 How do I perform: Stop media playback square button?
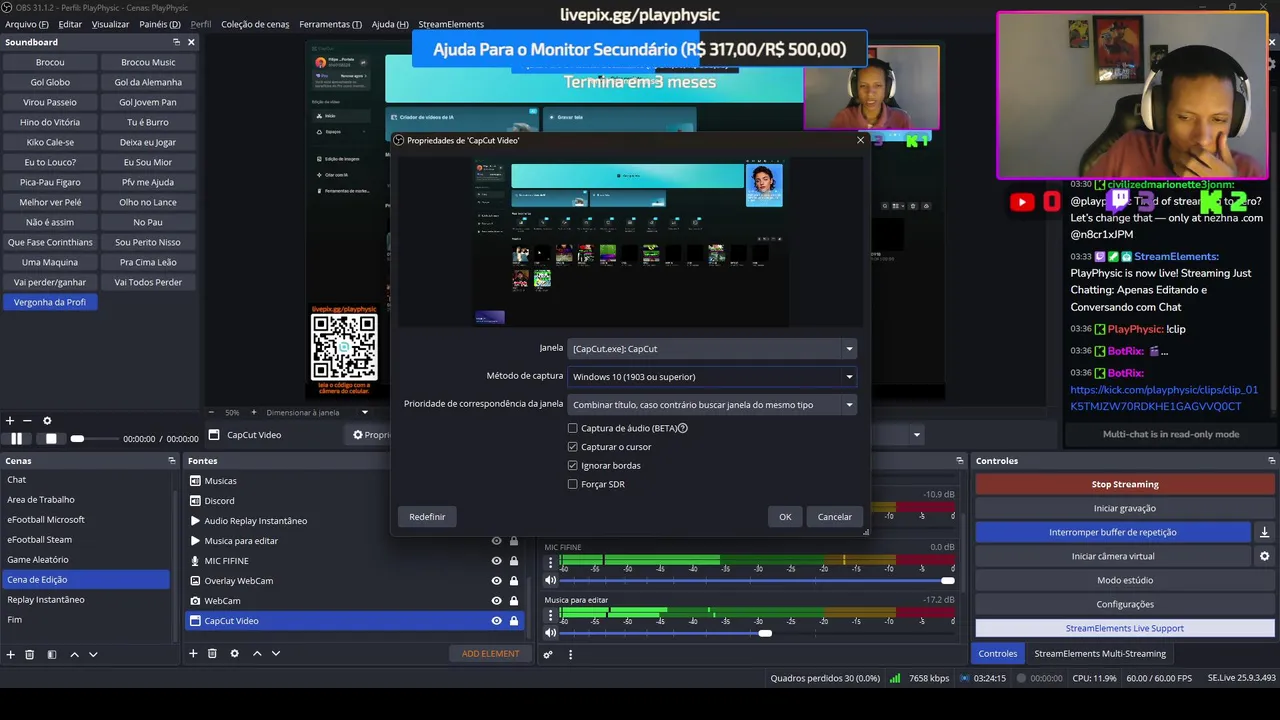[x=51, y=439]
